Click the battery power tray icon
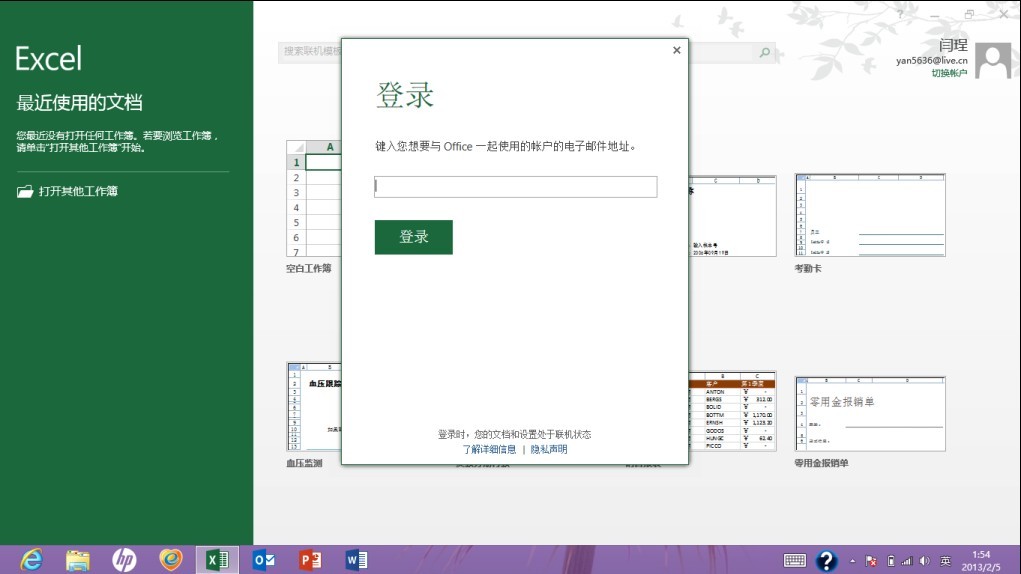Viewport: 1021px width, 574px height. (891, 561)
